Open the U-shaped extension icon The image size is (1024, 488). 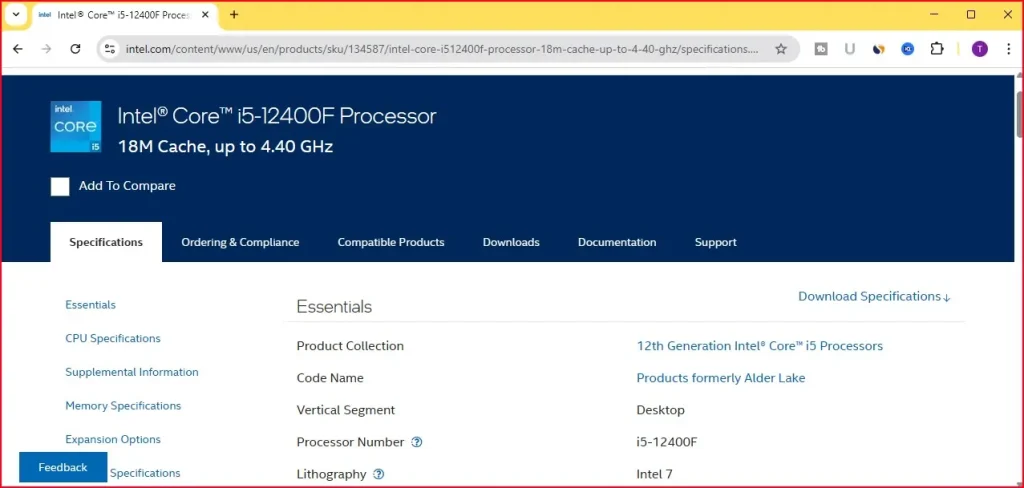pos(850,49)
